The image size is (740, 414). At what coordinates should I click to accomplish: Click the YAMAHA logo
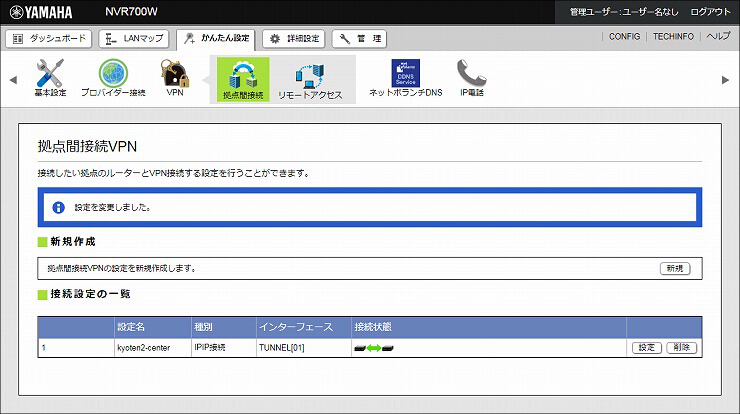click(x=41, y=12)
